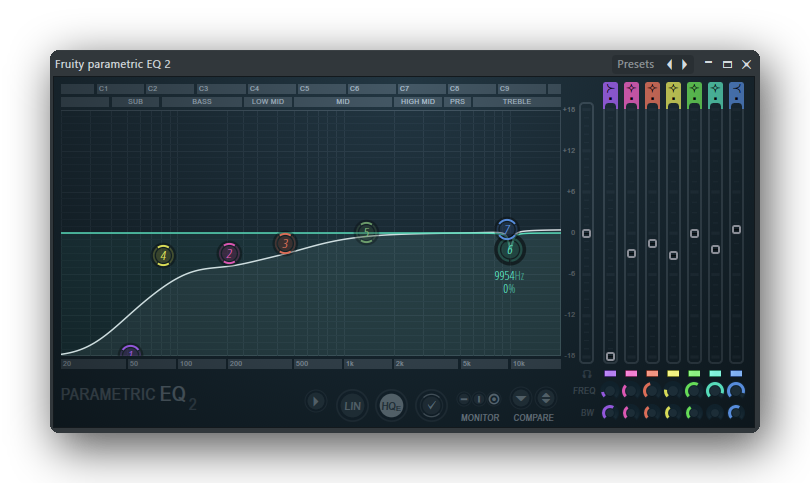
Task: Set monitor to input (bar option)
Action: click(479, 399)
